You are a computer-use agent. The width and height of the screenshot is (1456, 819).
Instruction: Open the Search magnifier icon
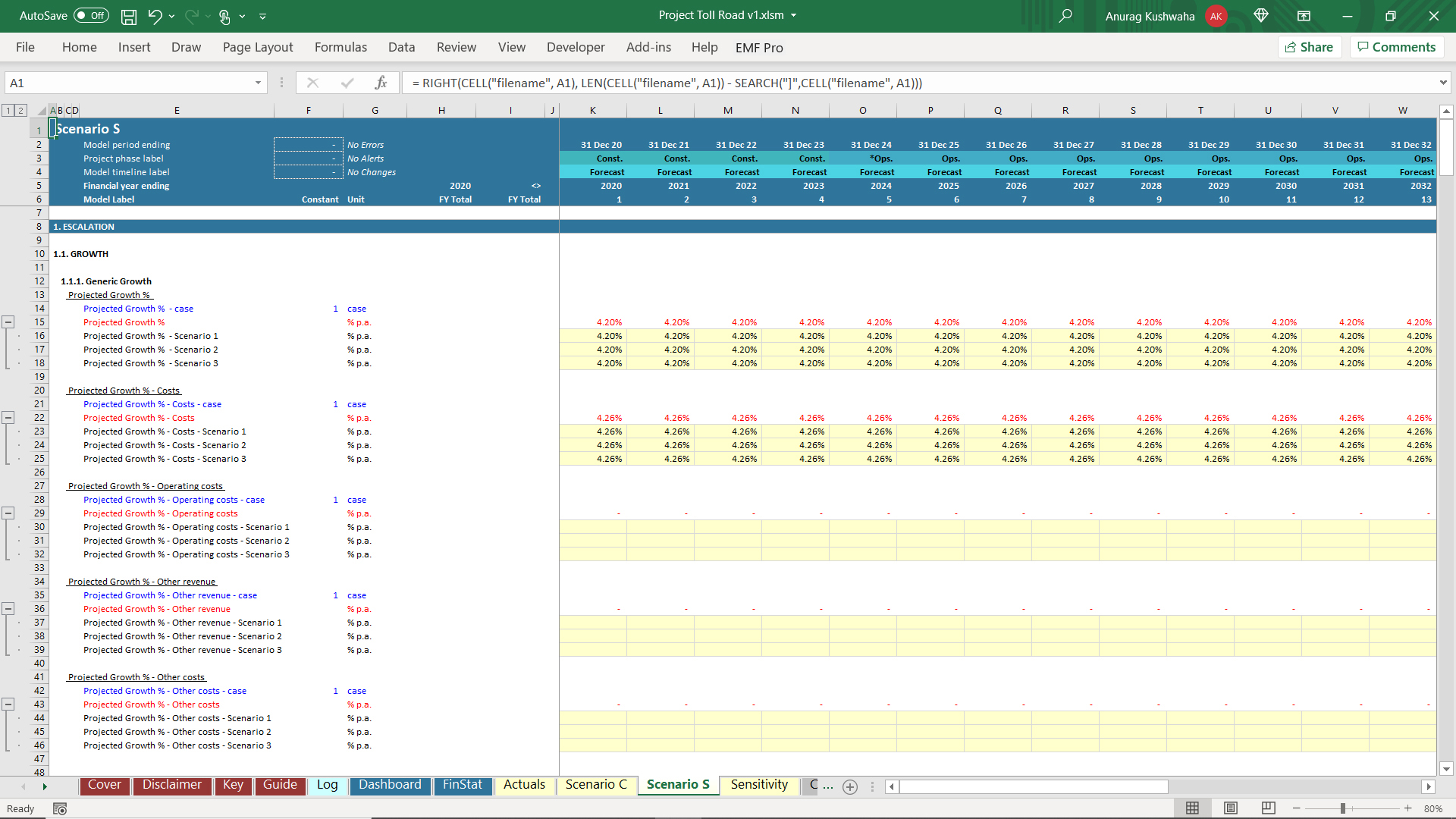1065,16
